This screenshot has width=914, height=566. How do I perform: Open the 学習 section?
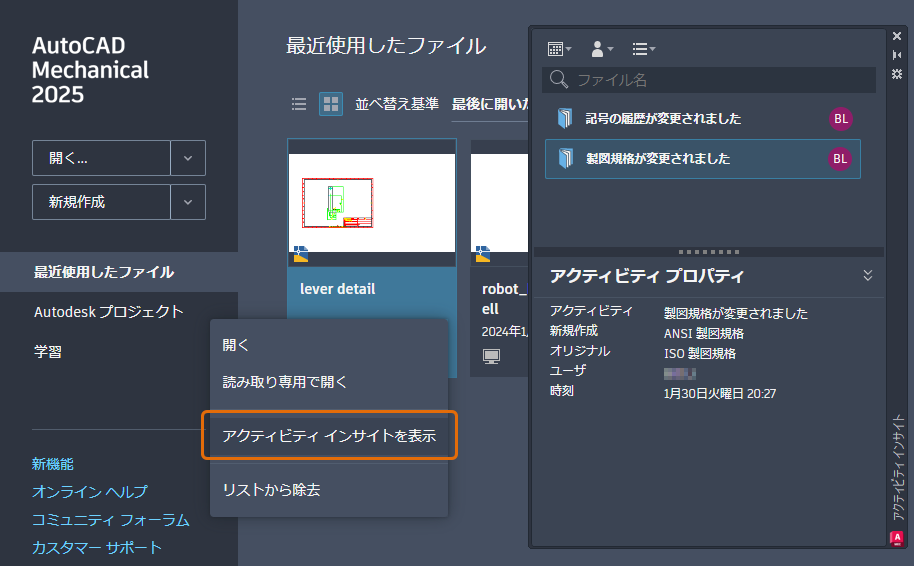point(48,352)
